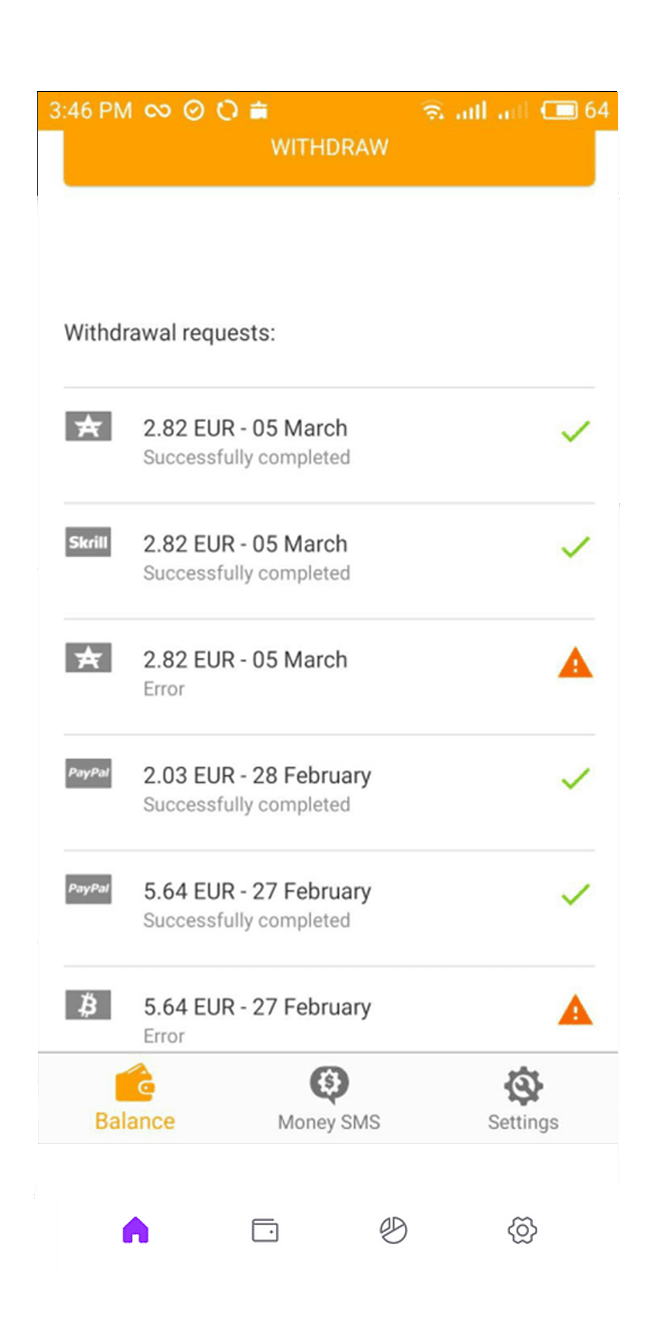Click the PayPal icon on the 5.64 EUR completed entry
The width and height of the screenshot is (656, 1326).
[x=88, y=890]
